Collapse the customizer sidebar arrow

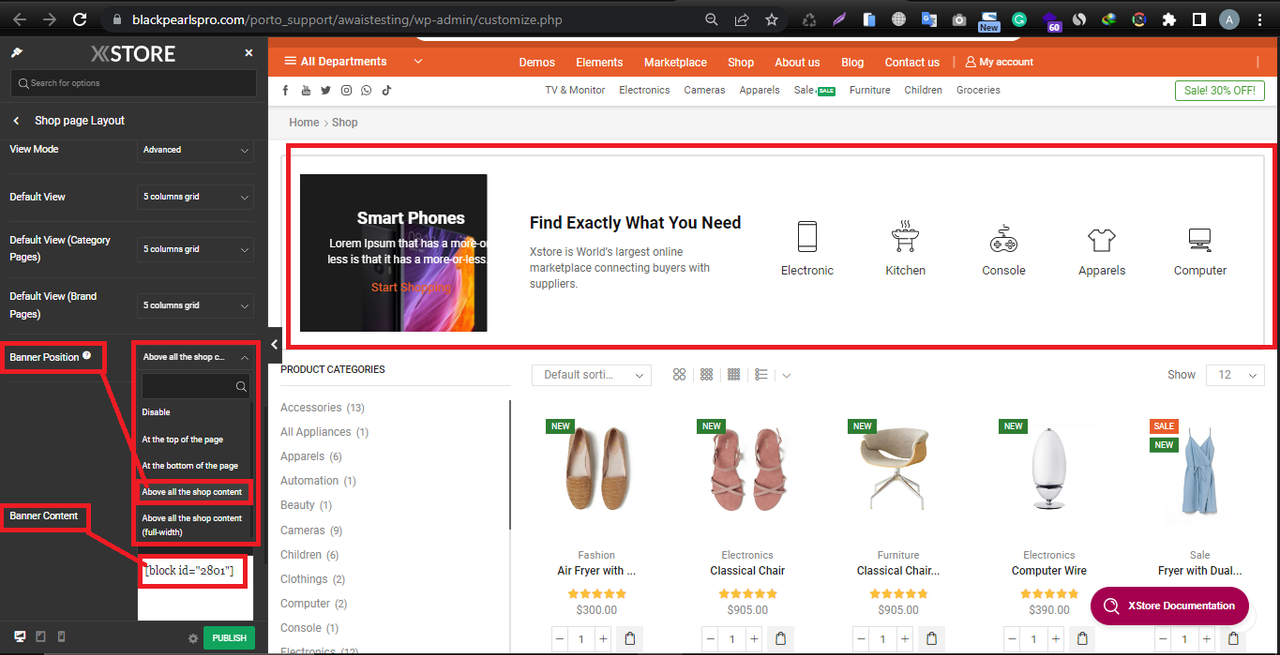pos(274,345)
